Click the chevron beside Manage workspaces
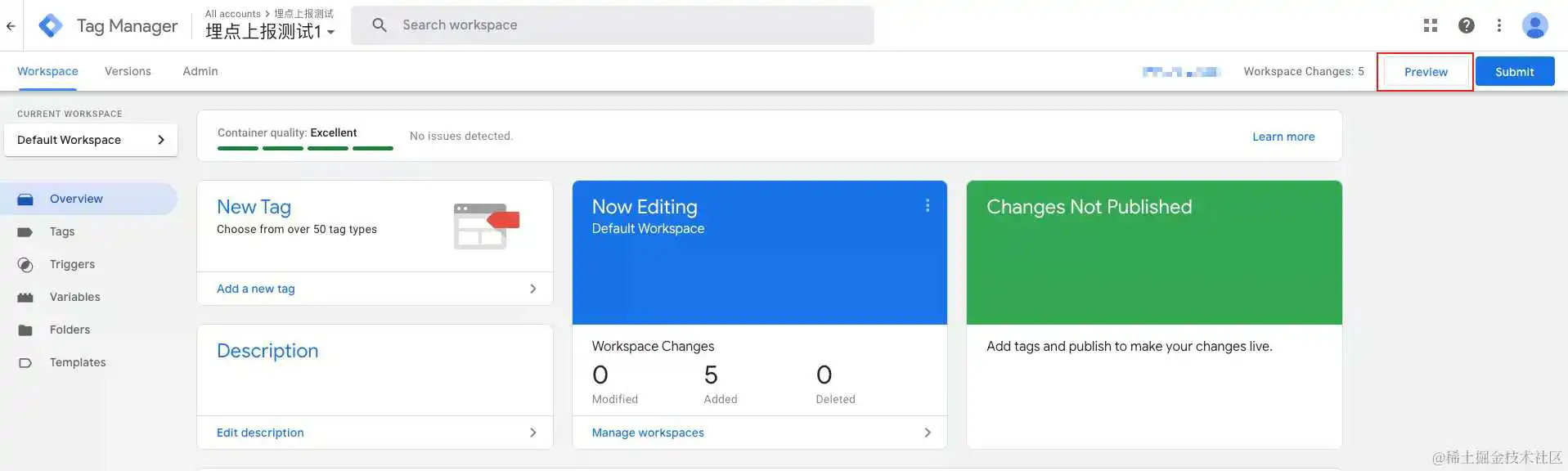 point(928,433)
